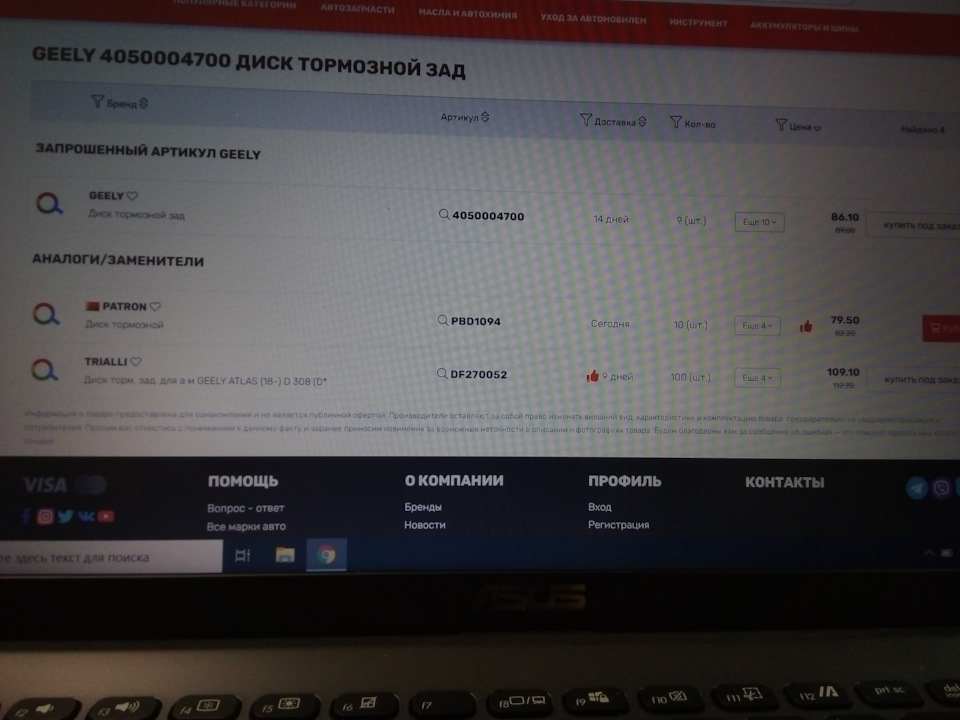Open the Telegram contact icon

[916, 488]
